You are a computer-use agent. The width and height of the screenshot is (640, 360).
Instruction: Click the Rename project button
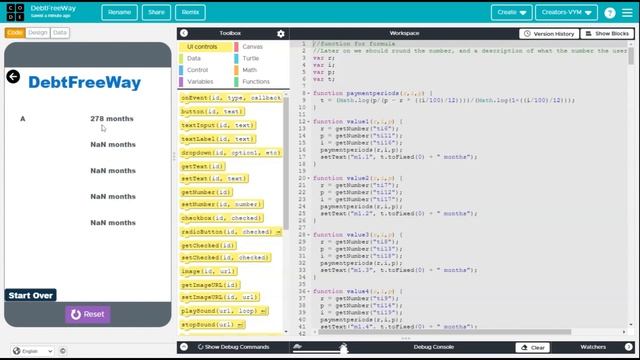point(120,12)
